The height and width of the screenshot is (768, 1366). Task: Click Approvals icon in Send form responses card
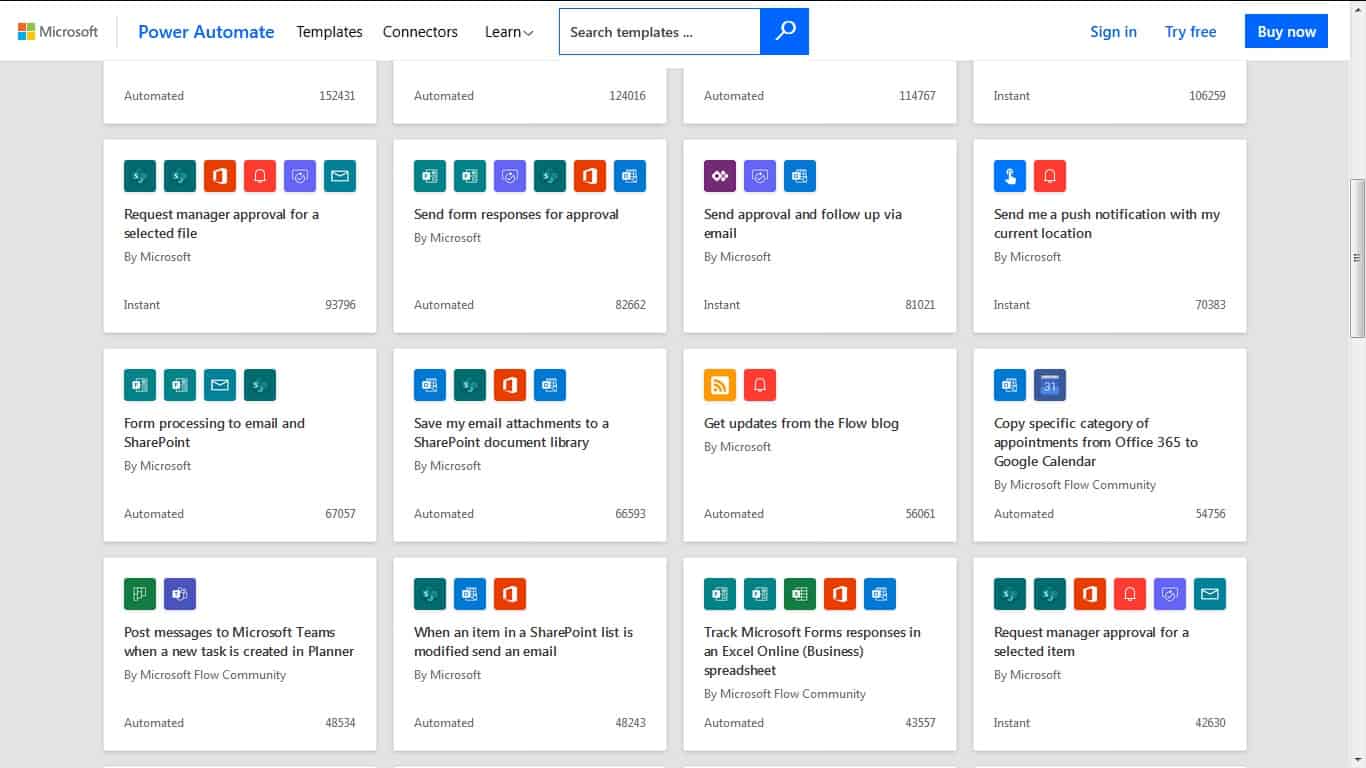coord(510,176)
